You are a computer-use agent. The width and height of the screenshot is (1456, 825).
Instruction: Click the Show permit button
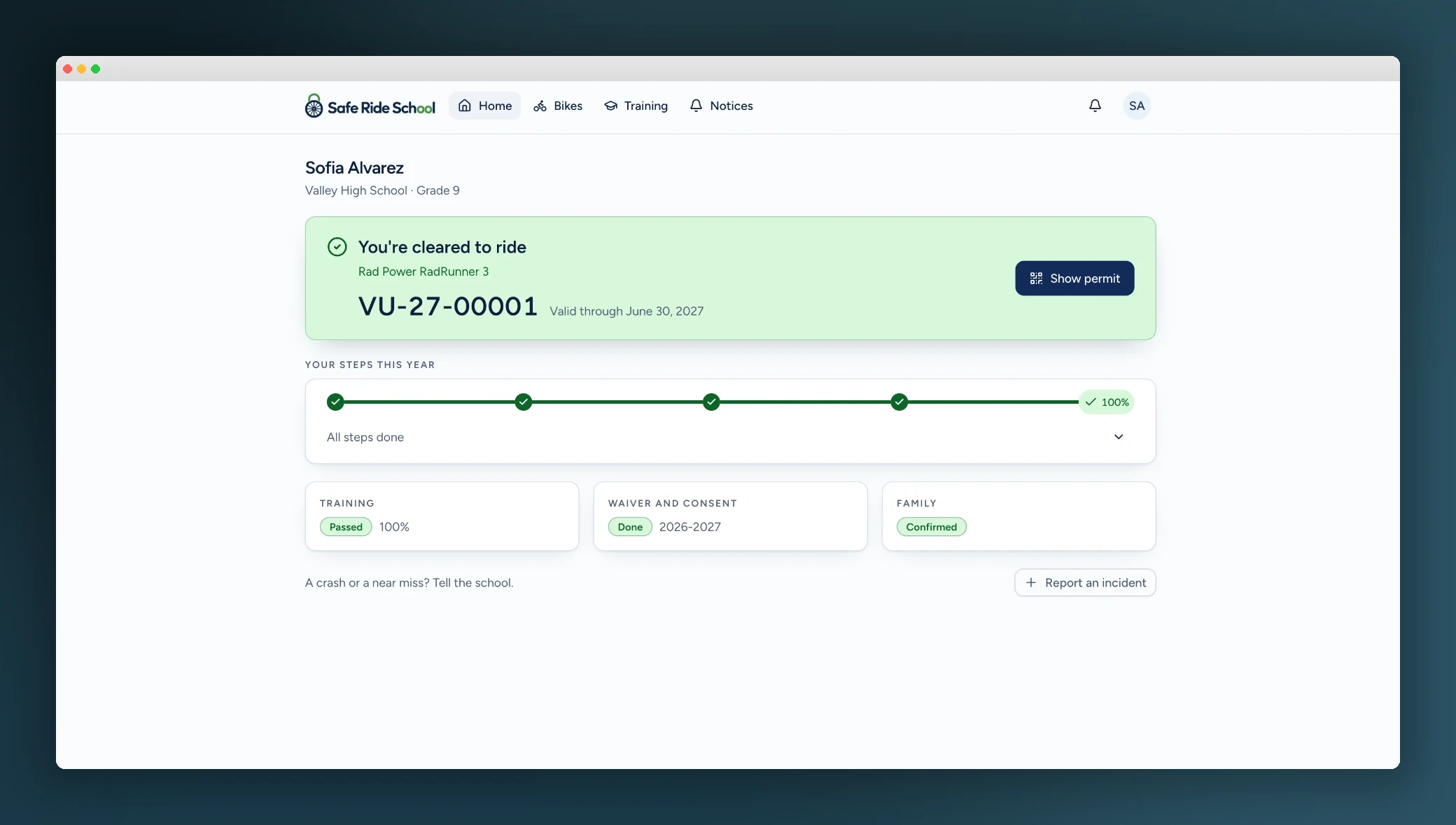pyautogui.click(x=1074, y=278)
